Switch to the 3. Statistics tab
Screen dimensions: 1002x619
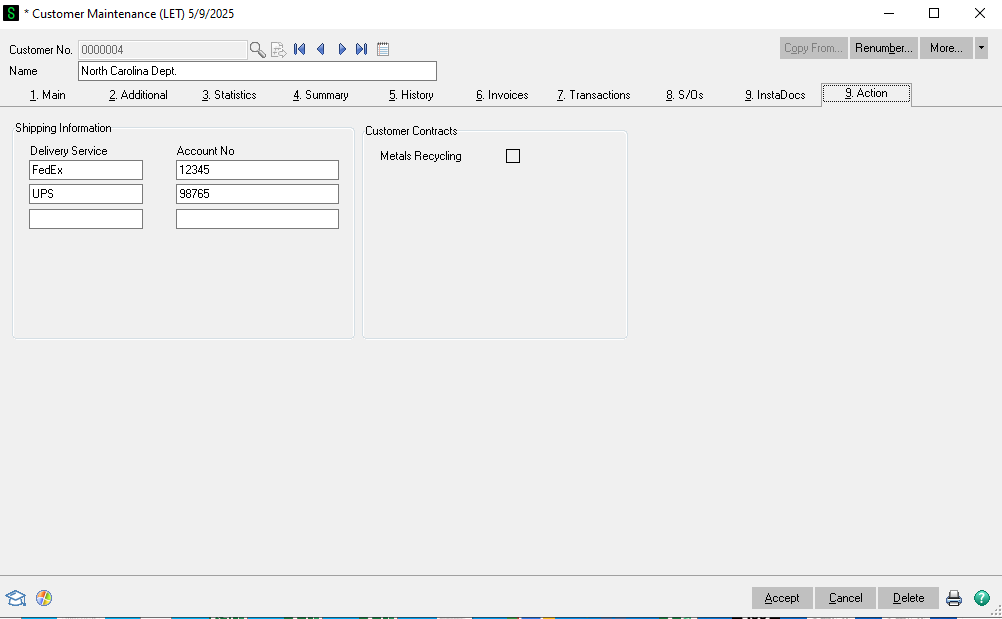point(229,95)
